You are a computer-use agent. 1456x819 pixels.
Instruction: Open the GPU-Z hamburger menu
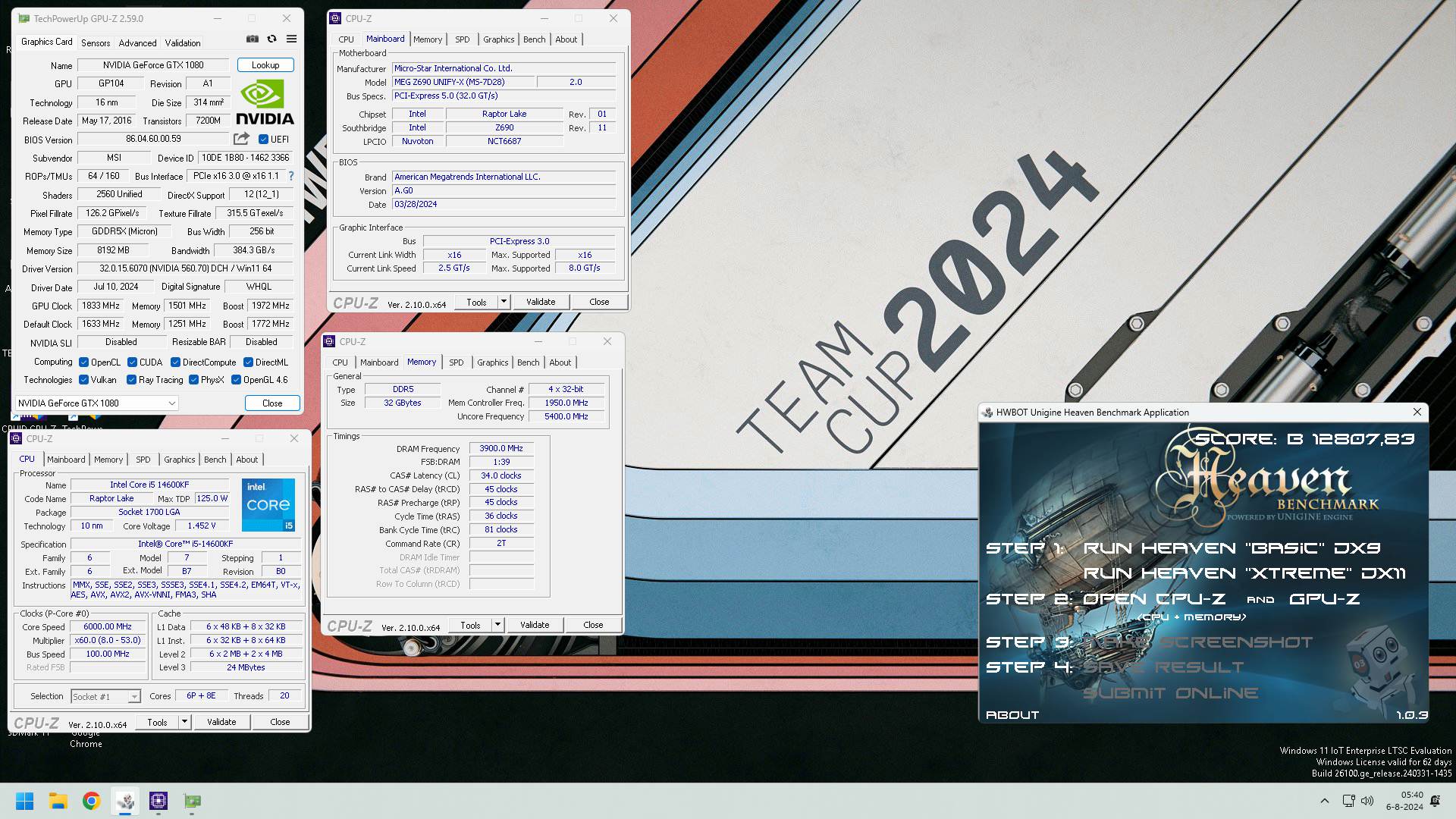click(291, 39)
